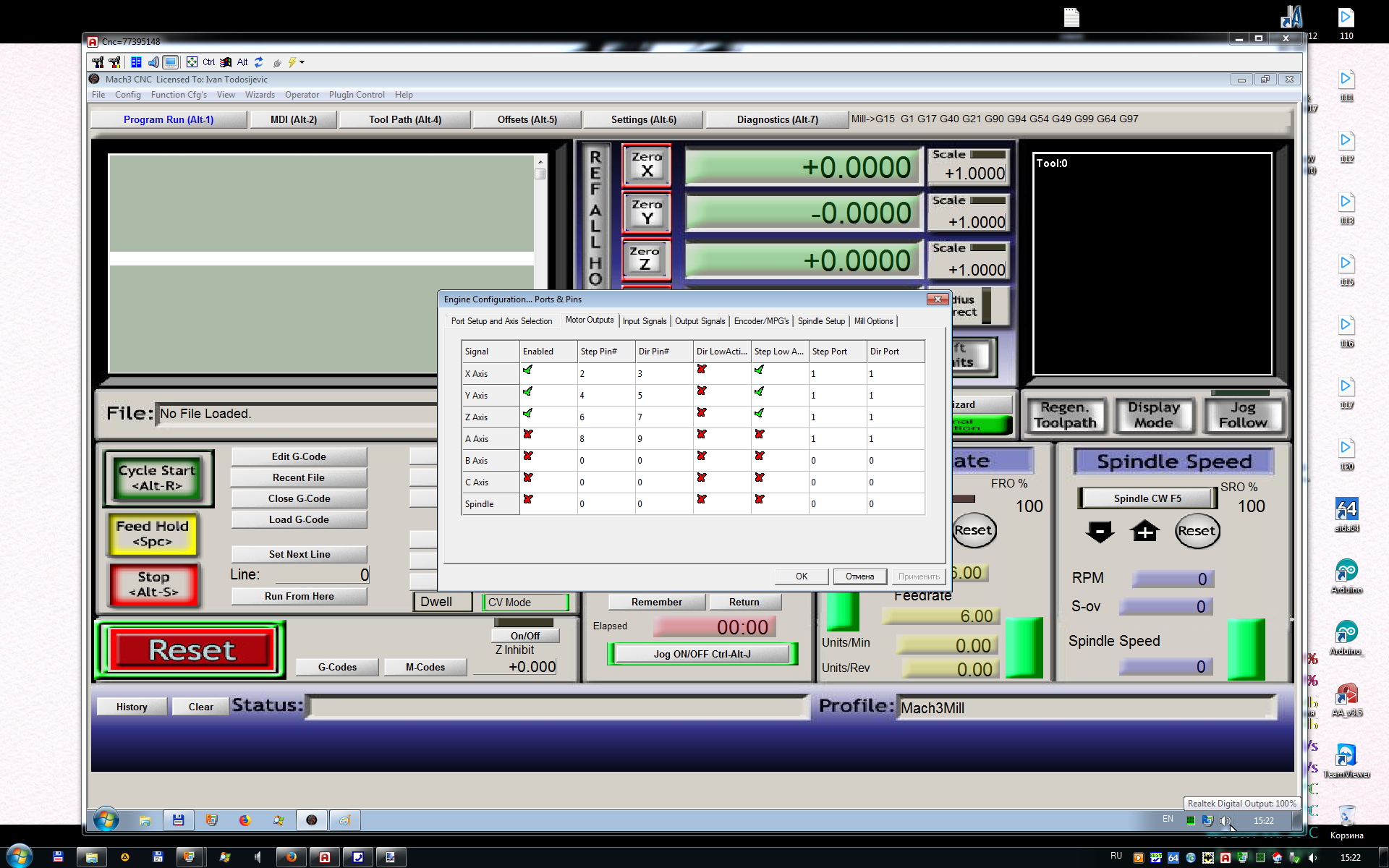Toggle Dir LowActive for X Axis
Viewport: 1389px width, 868px height.
(x=701, y=370)
